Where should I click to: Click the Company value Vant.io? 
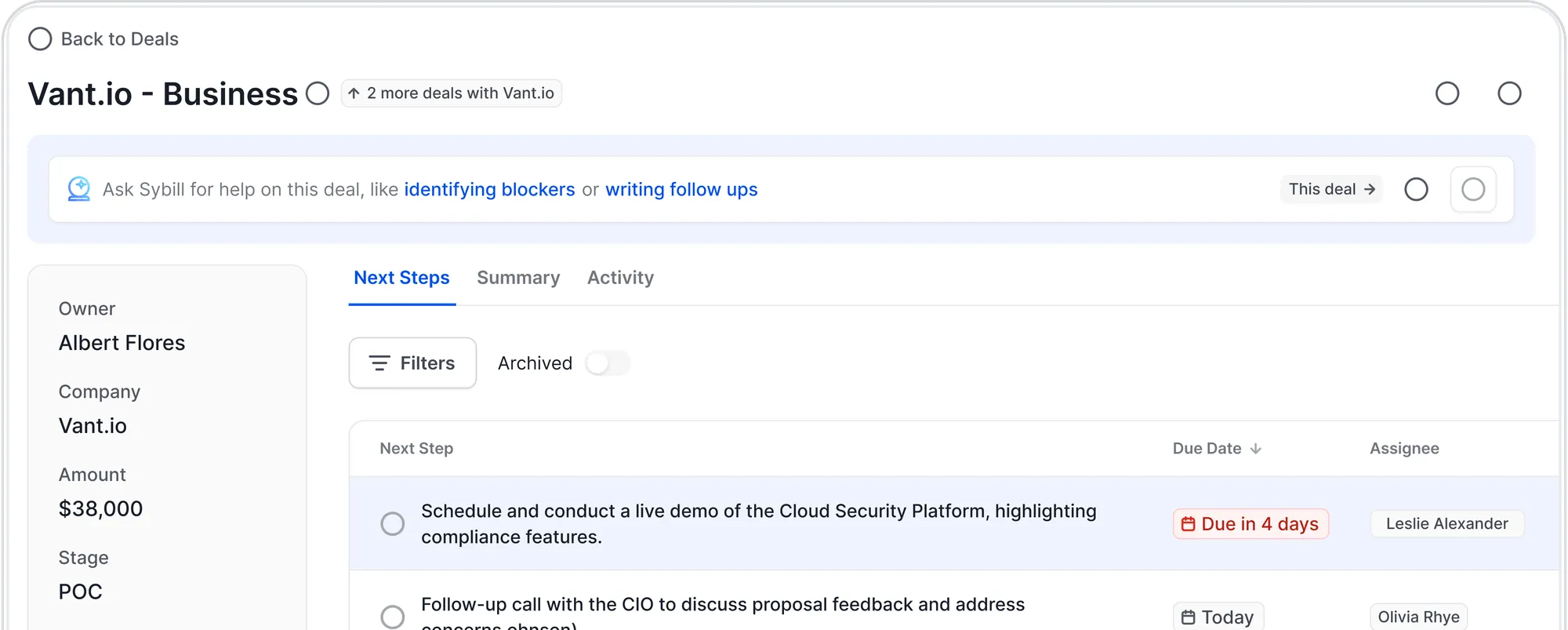pyautogui.click(x=93, y=426)
